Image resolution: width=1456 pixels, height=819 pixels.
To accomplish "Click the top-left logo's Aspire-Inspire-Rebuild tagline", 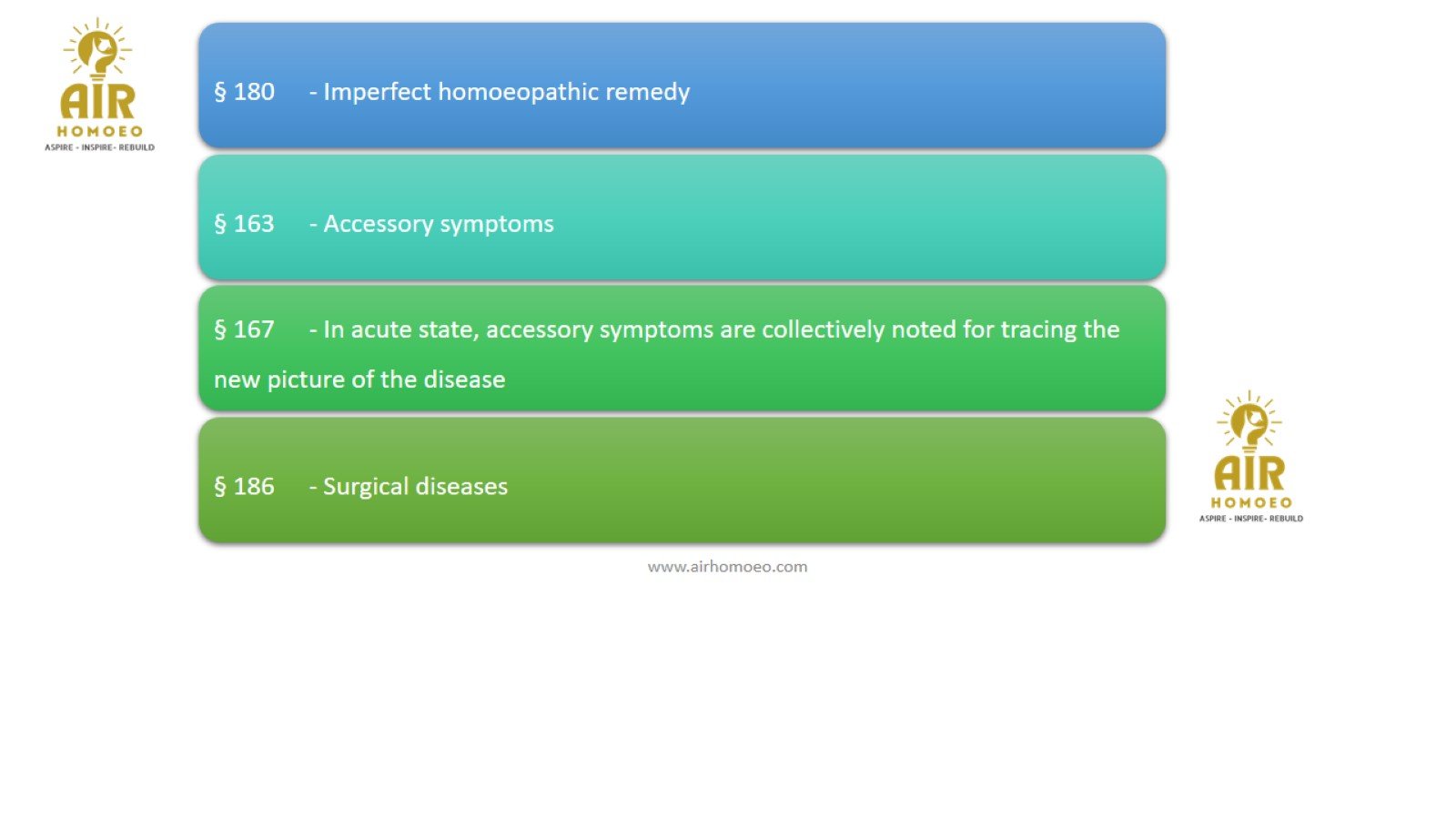I will point(99,147).
